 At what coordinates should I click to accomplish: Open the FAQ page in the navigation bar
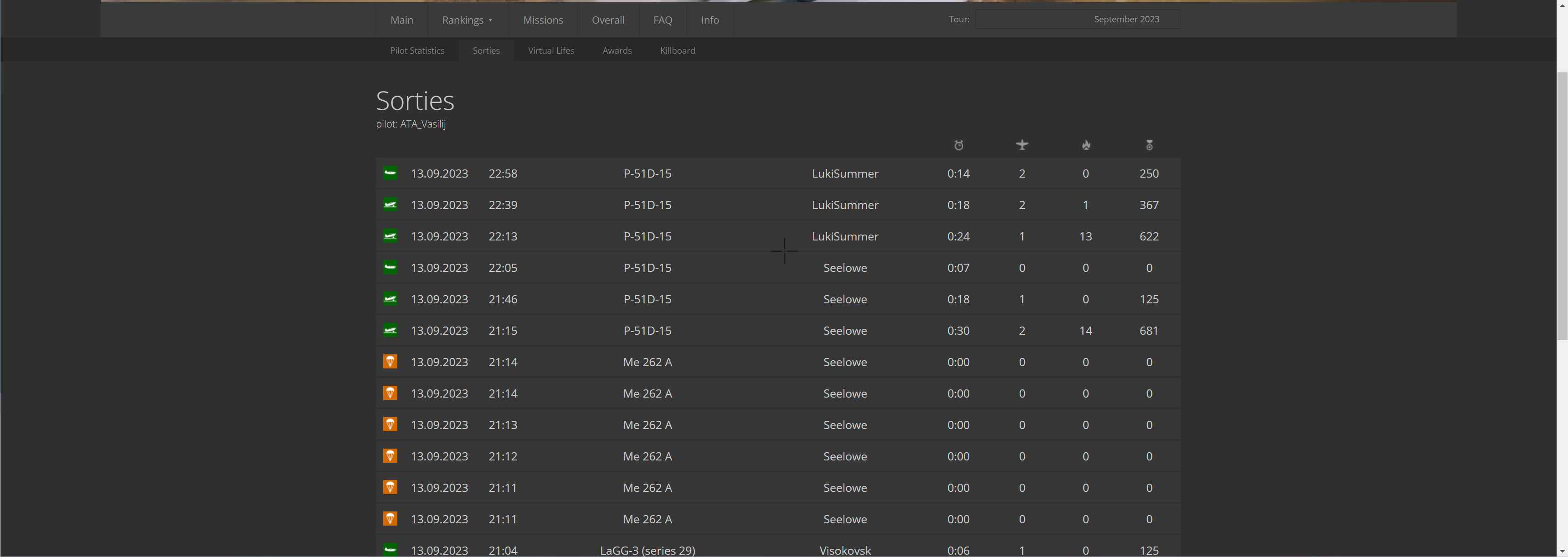662,20
